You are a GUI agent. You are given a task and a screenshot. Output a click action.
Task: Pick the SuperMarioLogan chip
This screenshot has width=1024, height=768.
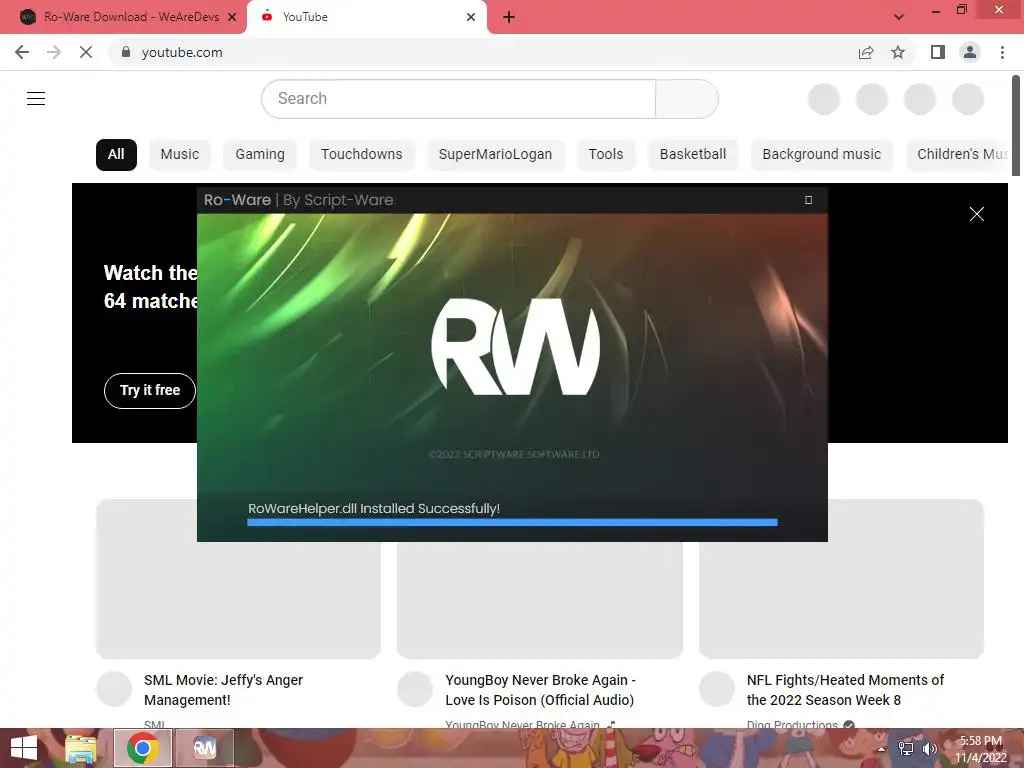click(495, 155)
